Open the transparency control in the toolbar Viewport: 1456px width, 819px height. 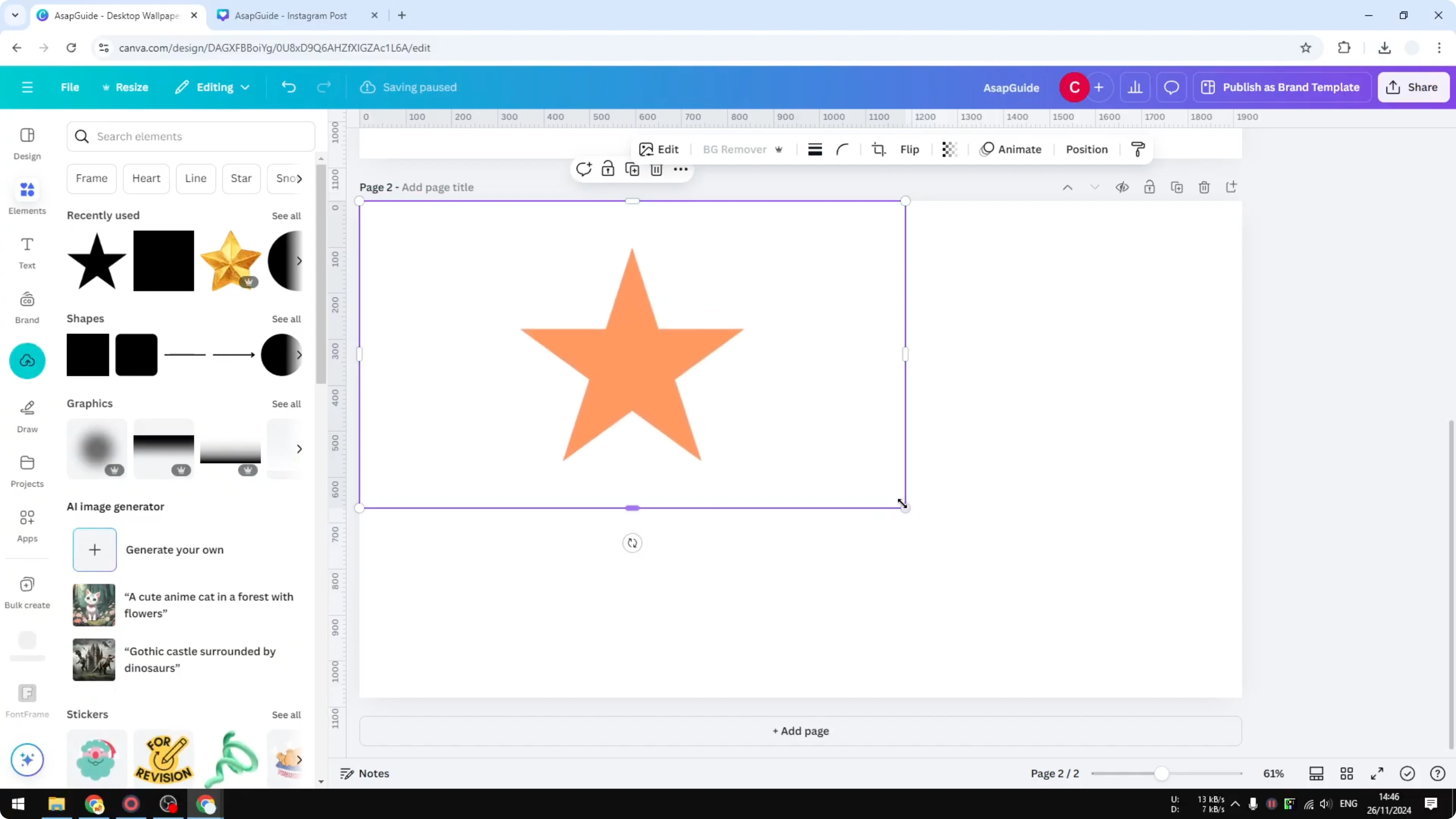(949, 149)
